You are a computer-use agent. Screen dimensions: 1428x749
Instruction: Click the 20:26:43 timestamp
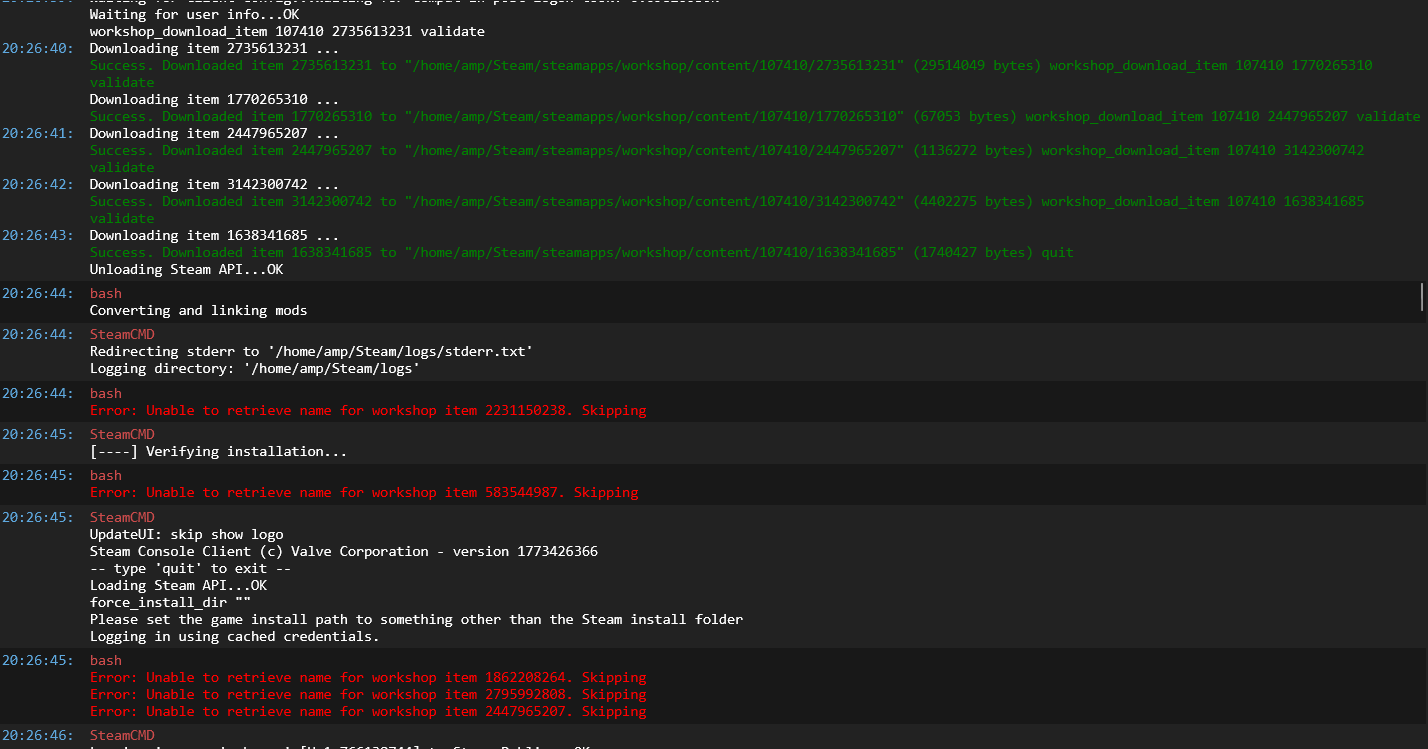[x=36, y=235]
